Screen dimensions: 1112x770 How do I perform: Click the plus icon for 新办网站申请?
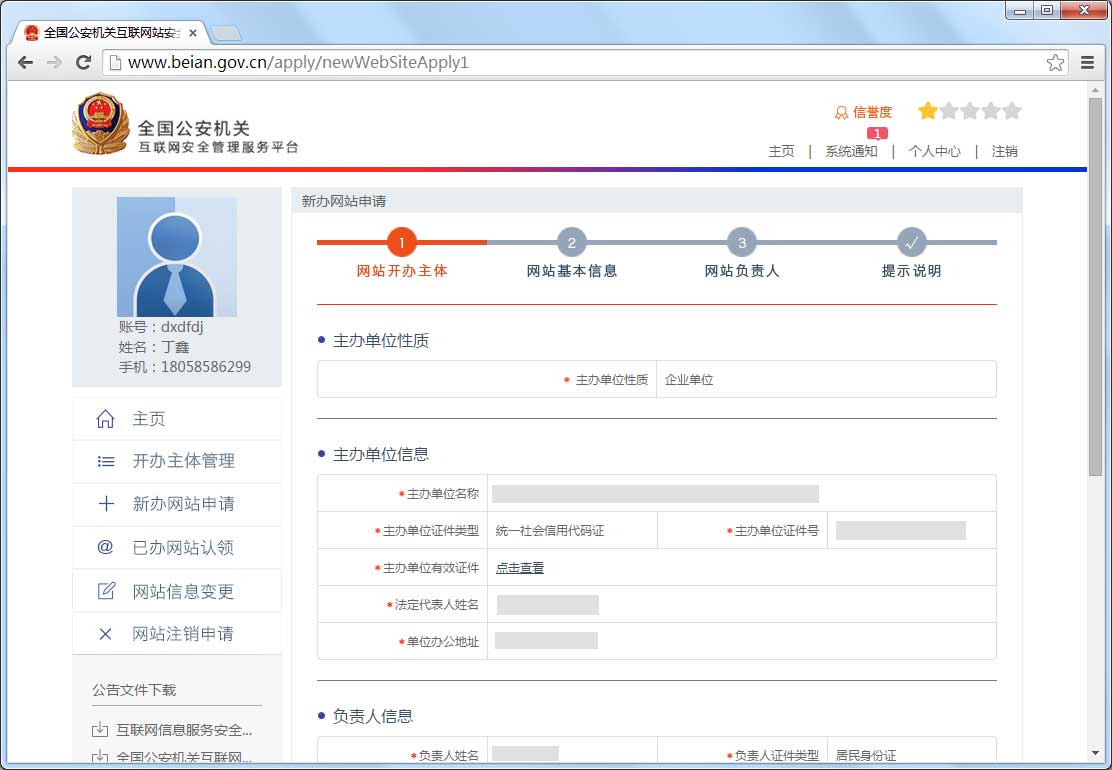105,504
